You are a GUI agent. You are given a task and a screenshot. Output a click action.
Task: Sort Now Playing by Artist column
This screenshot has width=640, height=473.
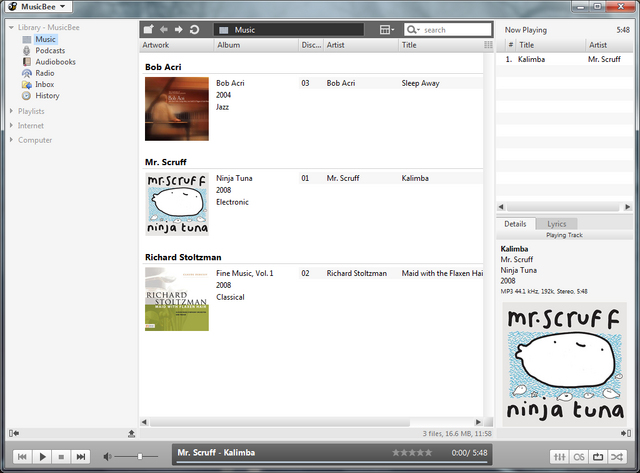click(609, 45)
